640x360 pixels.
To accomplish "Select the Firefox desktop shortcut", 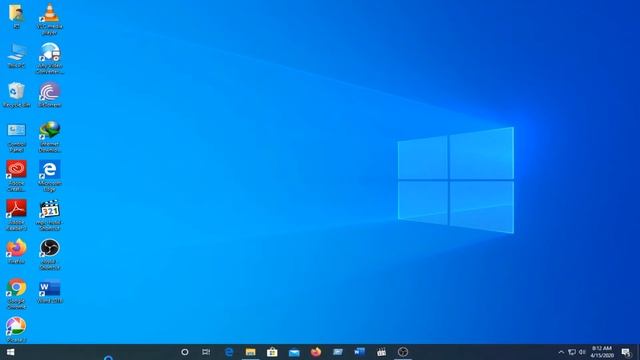I will [16, 251].
